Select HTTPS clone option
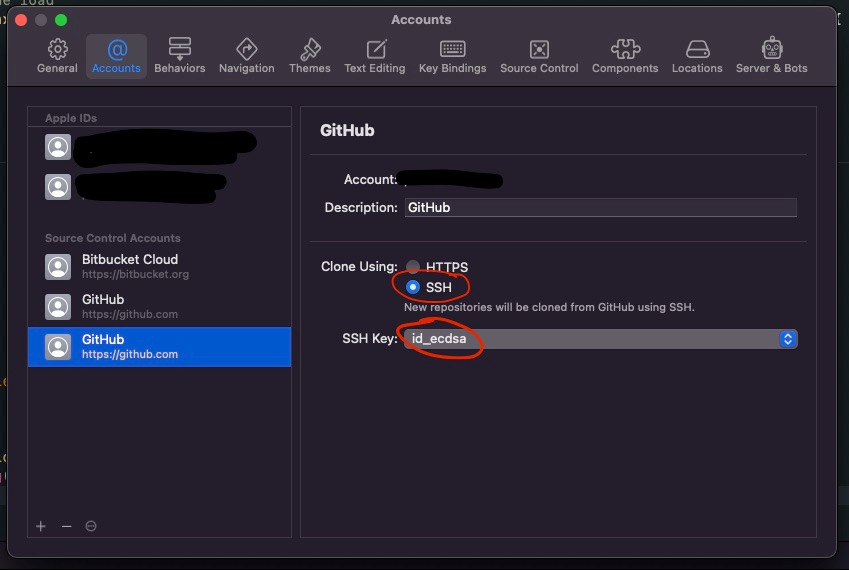 pos(413,266)
